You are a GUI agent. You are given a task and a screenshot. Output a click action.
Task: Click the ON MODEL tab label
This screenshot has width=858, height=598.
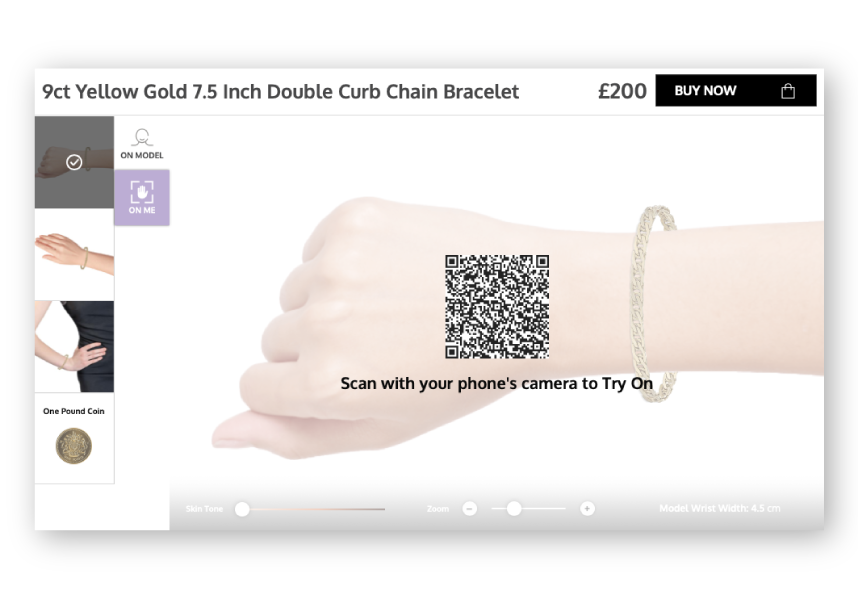(x=142, y=155)
